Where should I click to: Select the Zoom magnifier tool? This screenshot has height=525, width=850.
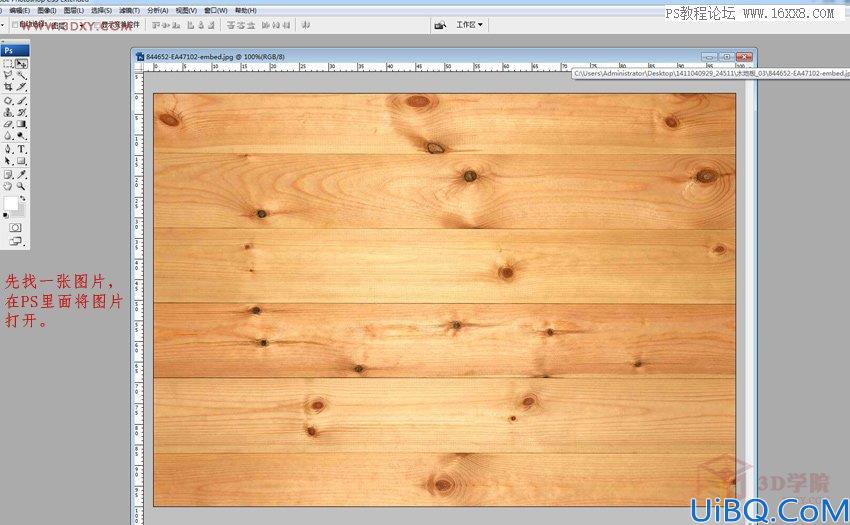pyautogui.click(x=22, y=186)
